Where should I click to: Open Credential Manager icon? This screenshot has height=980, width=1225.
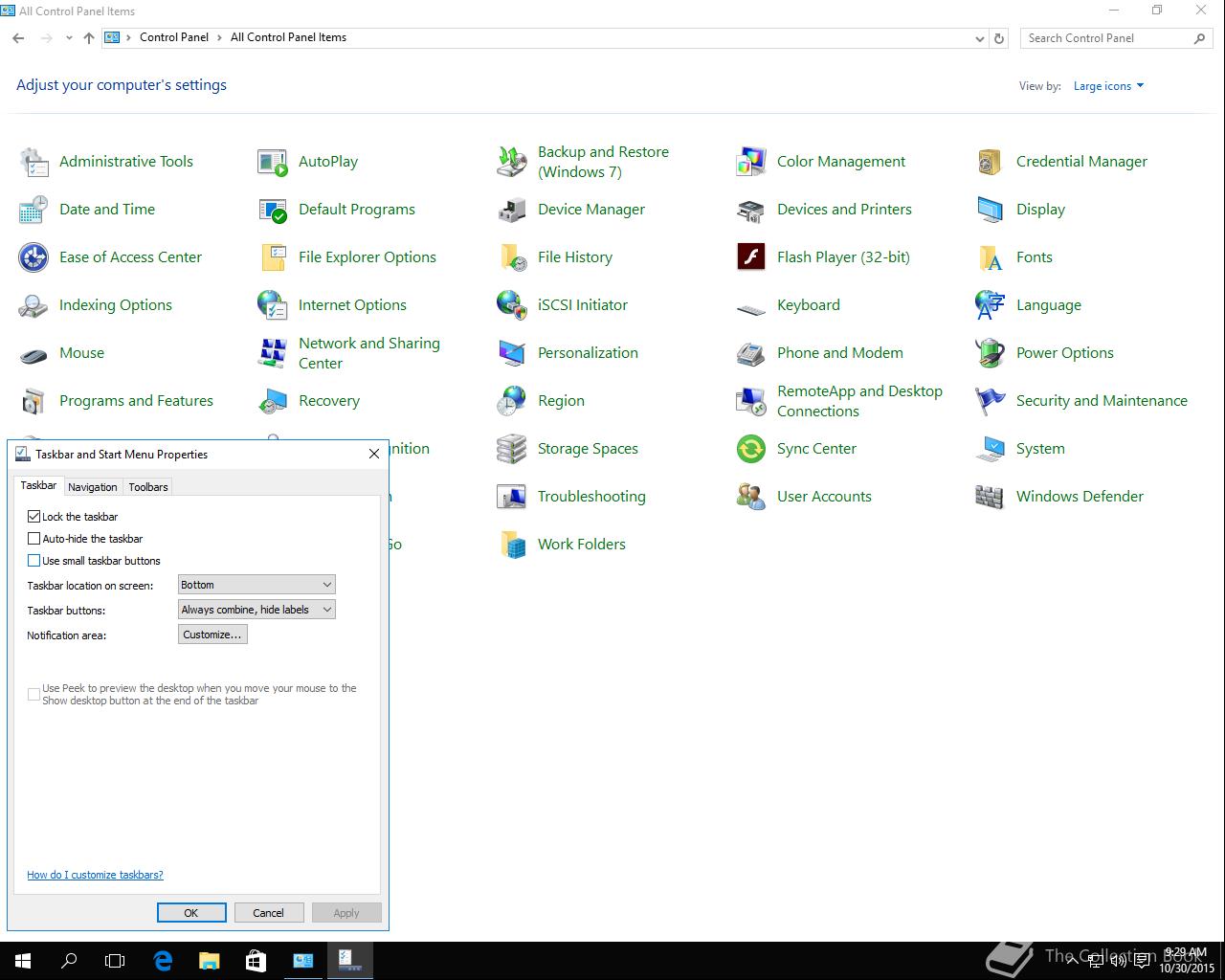(991, 162)
